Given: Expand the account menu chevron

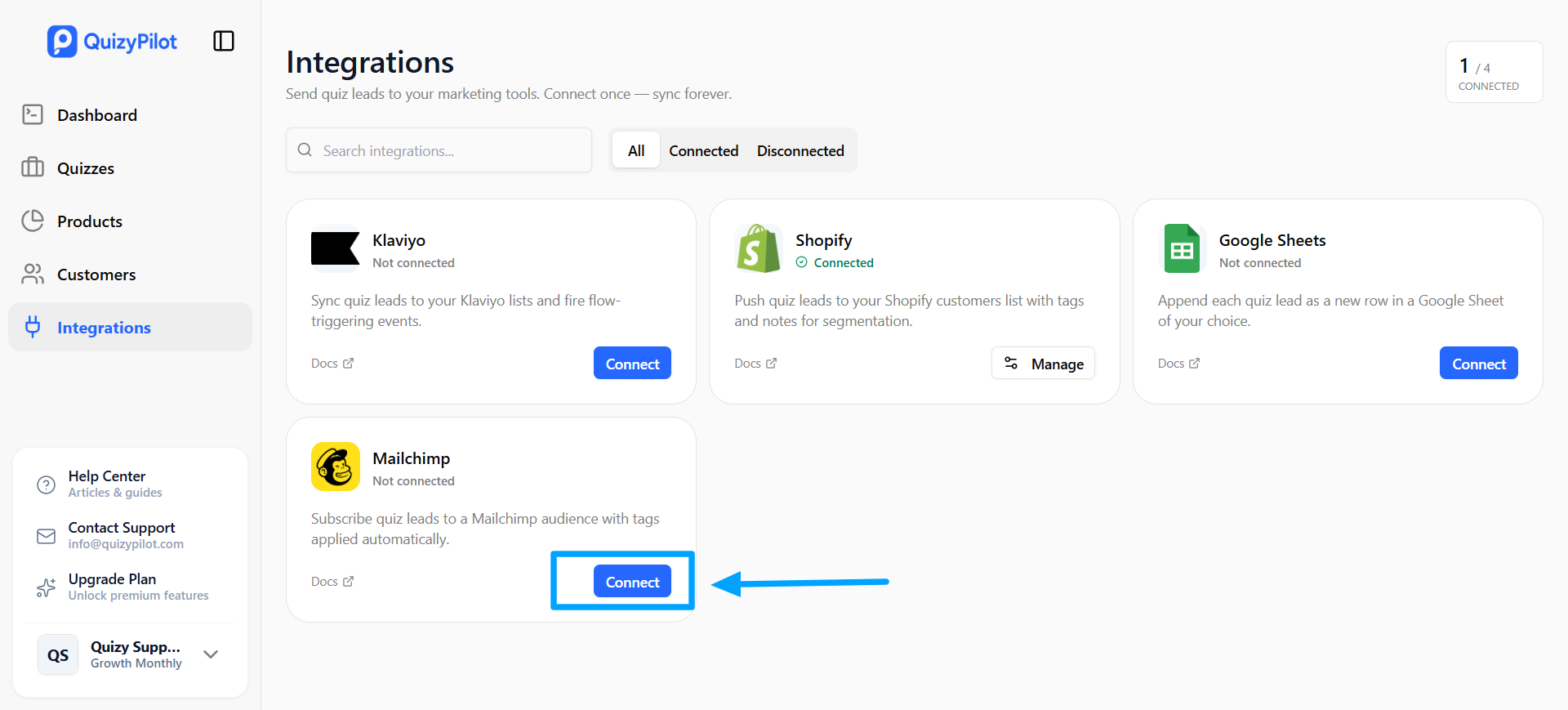Looking at the screenshot, I should pos(211,654).
